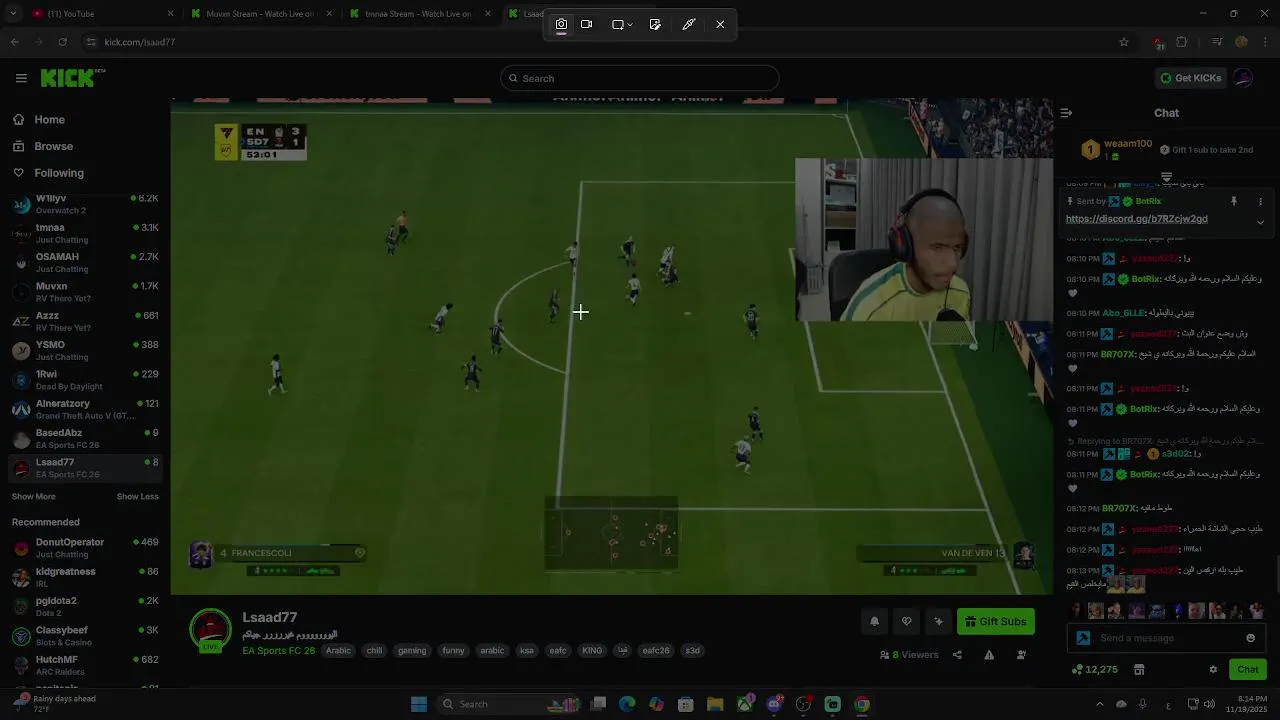Bookmark this page with star icon
1280x720 pixels.
coord(1124,42)
